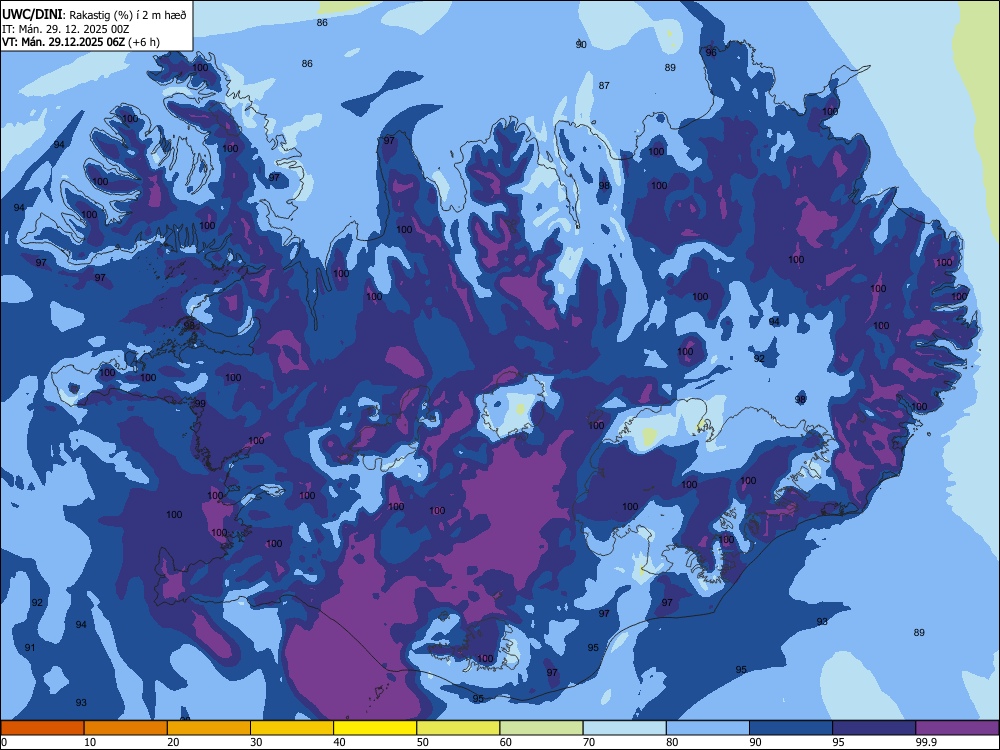Select the 10–20 orange legend swatch
Viewport: 1000px width, 750px height.
[x=126, y=728]
